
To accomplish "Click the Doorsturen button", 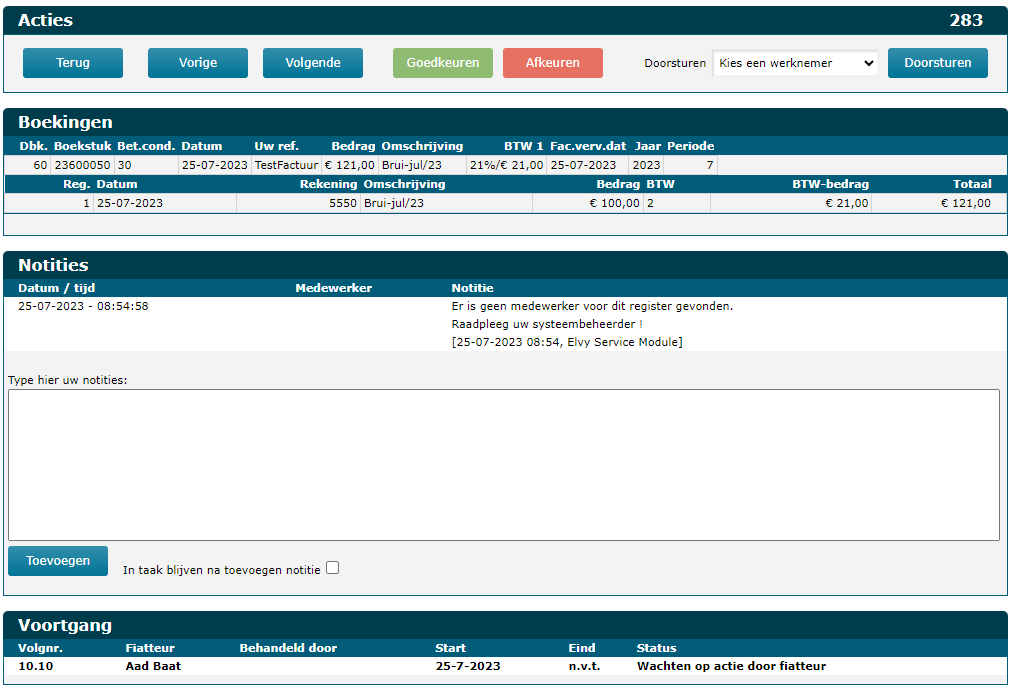I will coord(937,63).
